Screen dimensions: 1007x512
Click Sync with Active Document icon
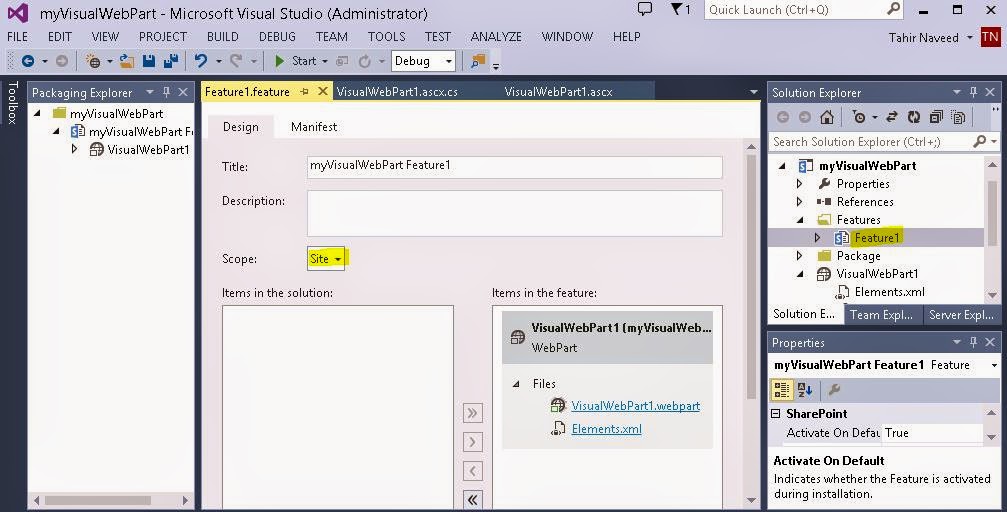[892, 117]
